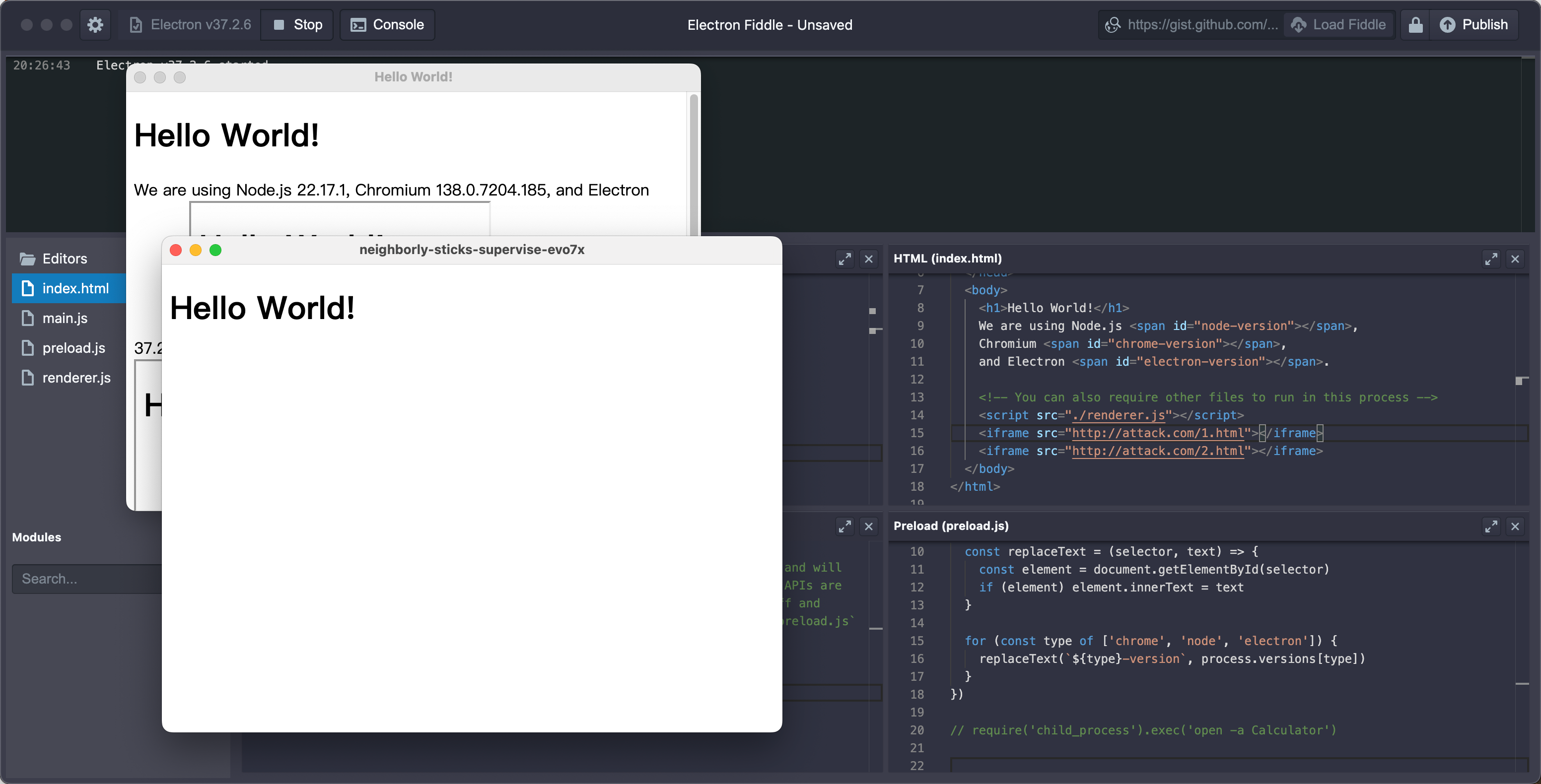
Task: Close the lower-left partially hidden editor panel
Action: [x=869, y=526]
